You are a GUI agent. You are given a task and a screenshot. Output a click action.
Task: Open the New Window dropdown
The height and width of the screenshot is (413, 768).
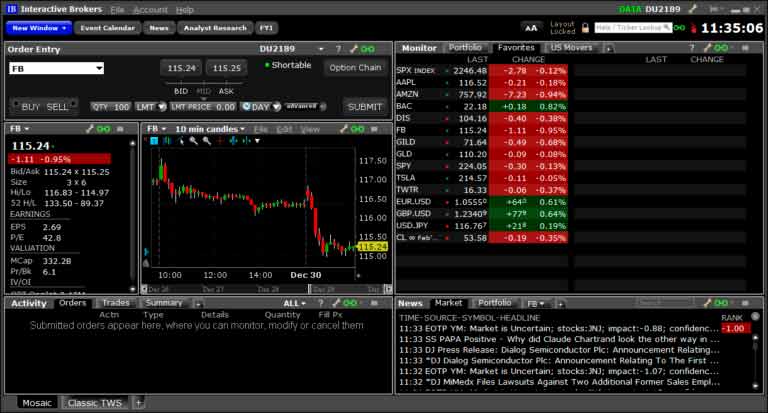pyautogui.click(x=39, y=28)
